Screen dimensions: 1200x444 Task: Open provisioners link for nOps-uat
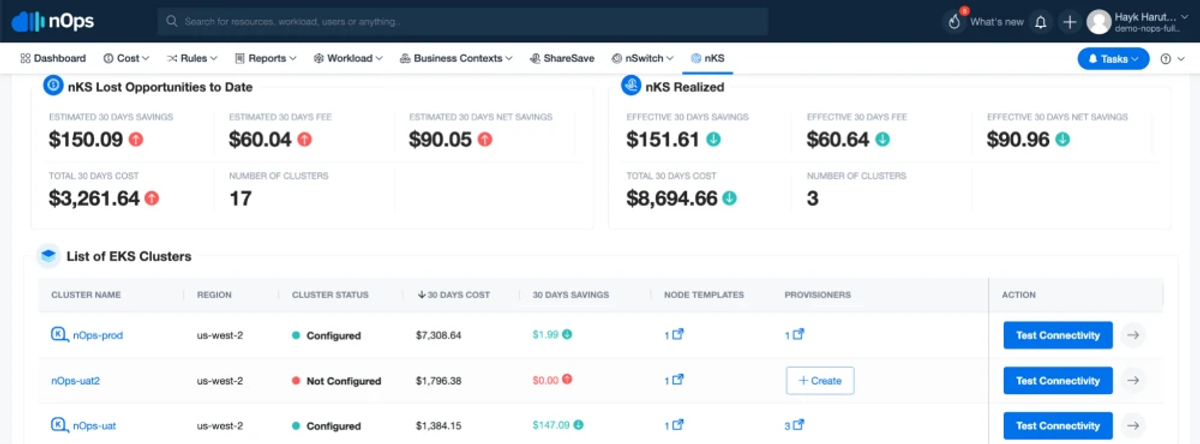point(794,425)
